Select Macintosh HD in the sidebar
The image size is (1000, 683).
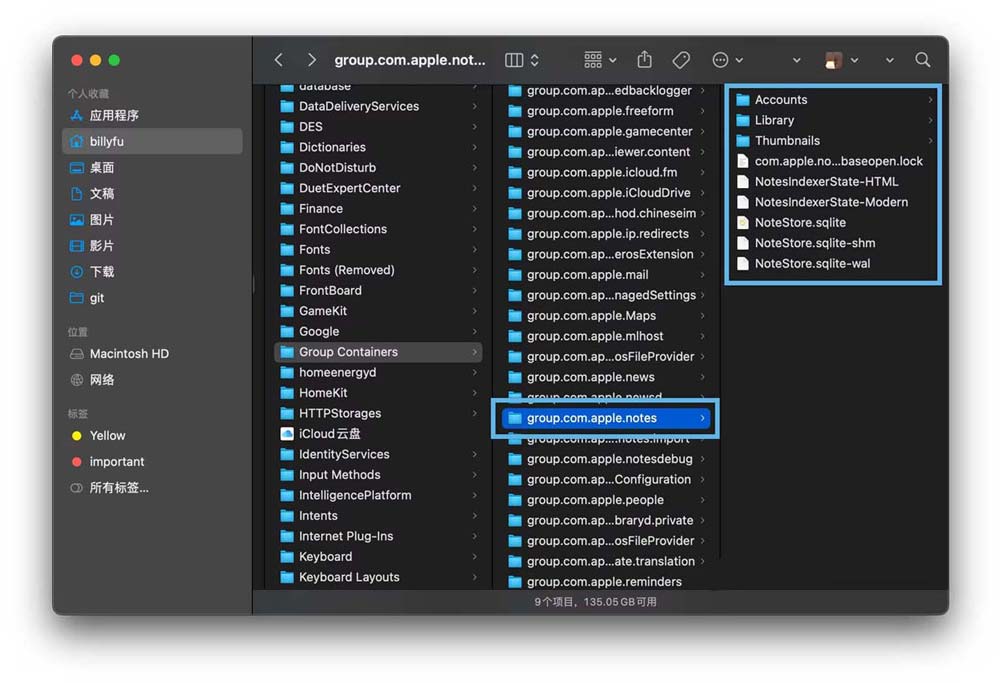[129, 354]
